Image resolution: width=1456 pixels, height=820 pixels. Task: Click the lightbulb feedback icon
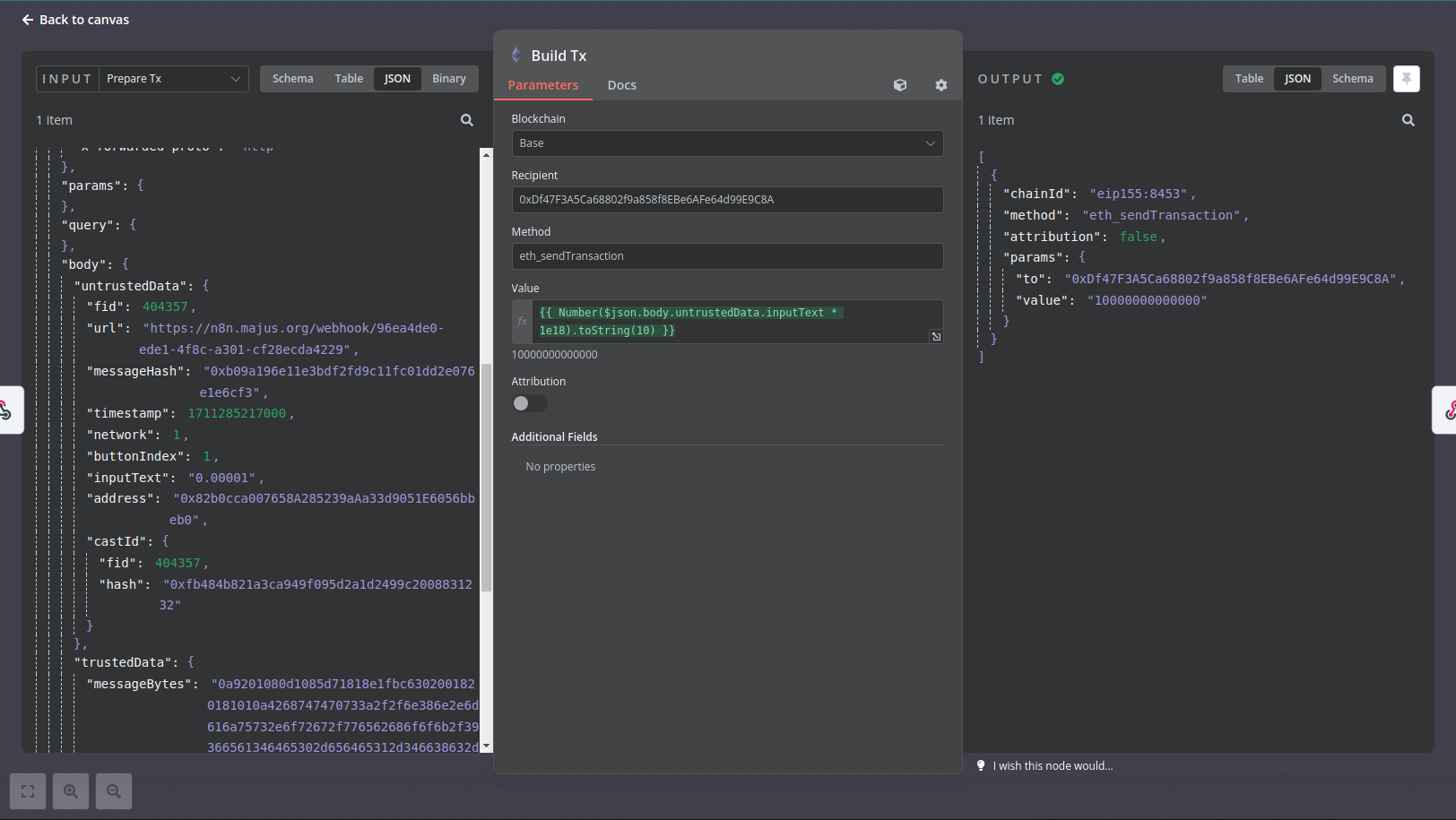tap(981, 765)
